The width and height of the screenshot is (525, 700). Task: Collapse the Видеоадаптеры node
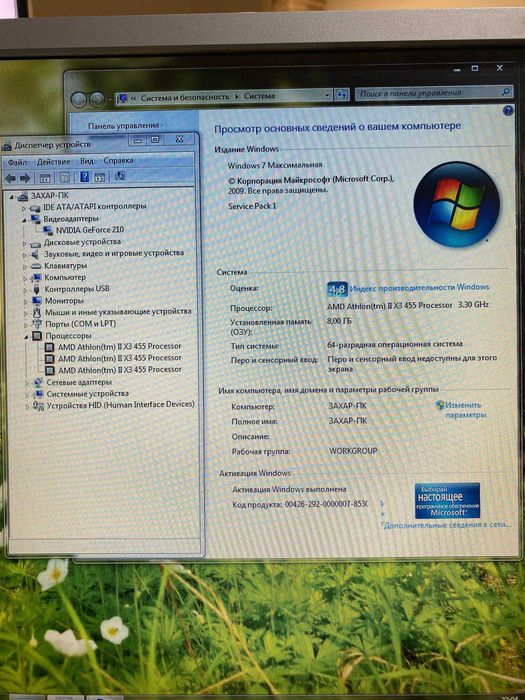[x=24, y=220]
